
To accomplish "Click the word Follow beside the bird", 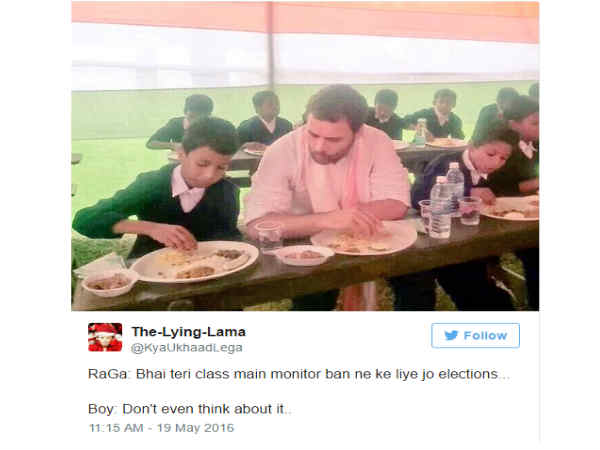I will pyautogui.click(x=485, y=336).
